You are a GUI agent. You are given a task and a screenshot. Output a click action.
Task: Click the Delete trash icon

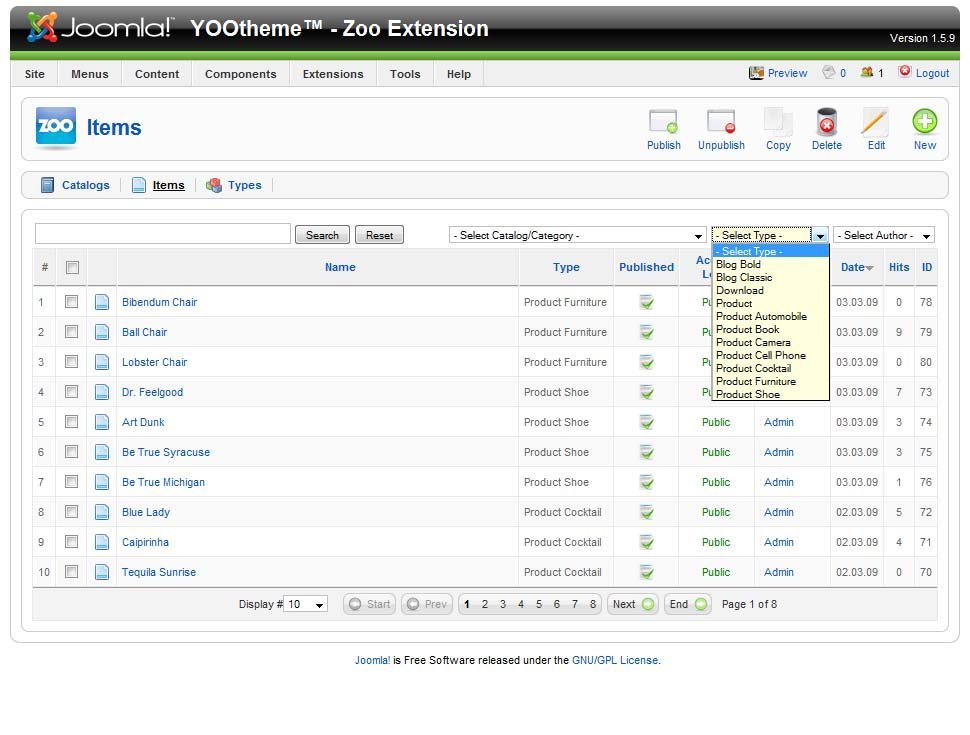pyautogui.click(x=826, y=121)
